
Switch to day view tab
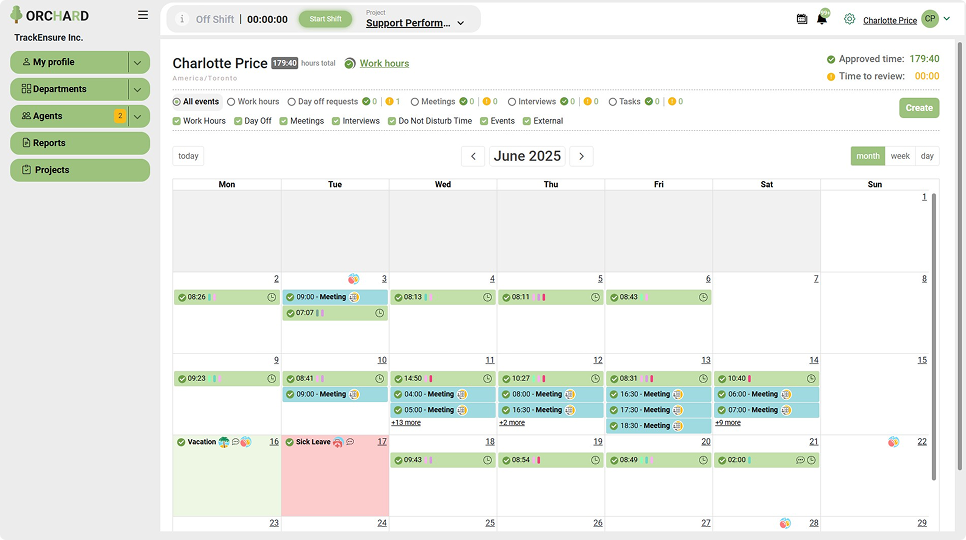pos(927,156)
